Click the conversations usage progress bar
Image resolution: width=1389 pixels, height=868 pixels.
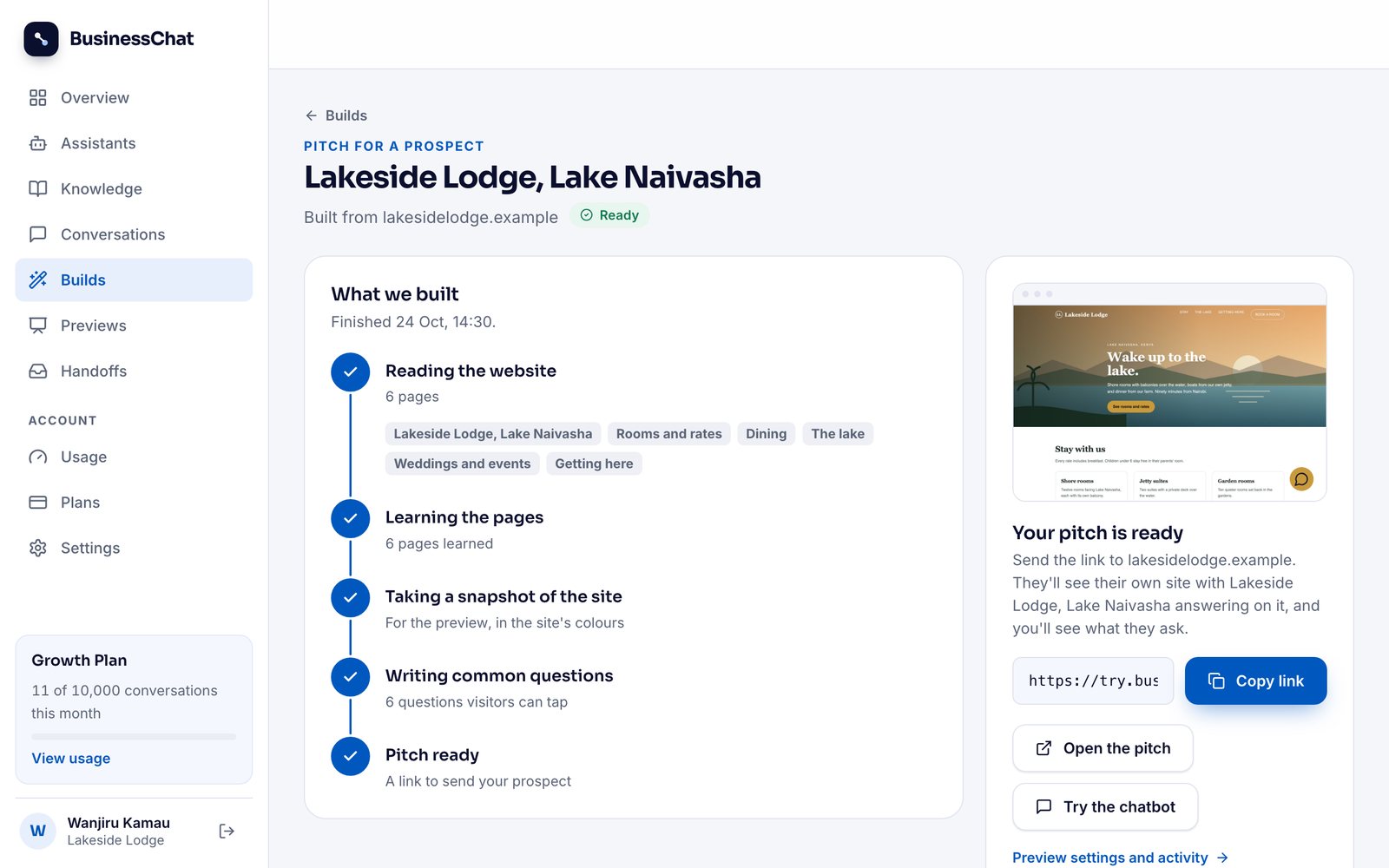pyautogui.click(x=134, y=737)
